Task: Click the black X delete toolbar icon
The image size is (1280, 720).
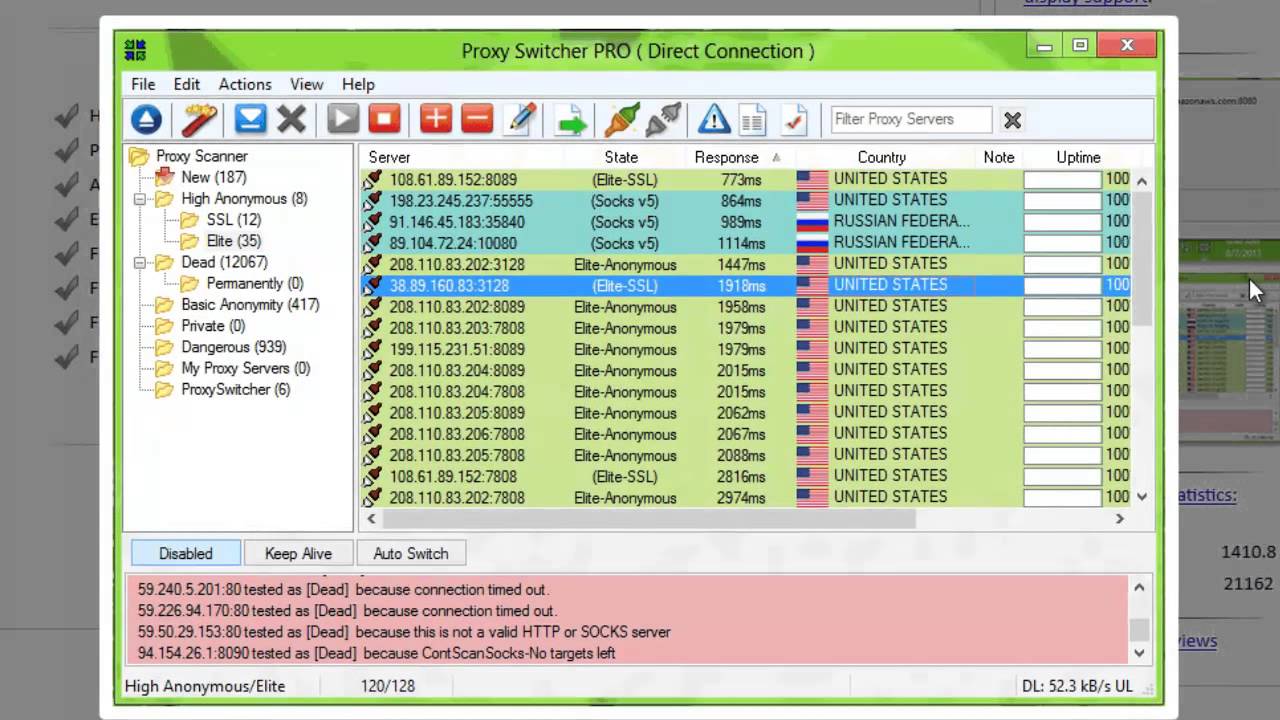Action: point(291,120)
